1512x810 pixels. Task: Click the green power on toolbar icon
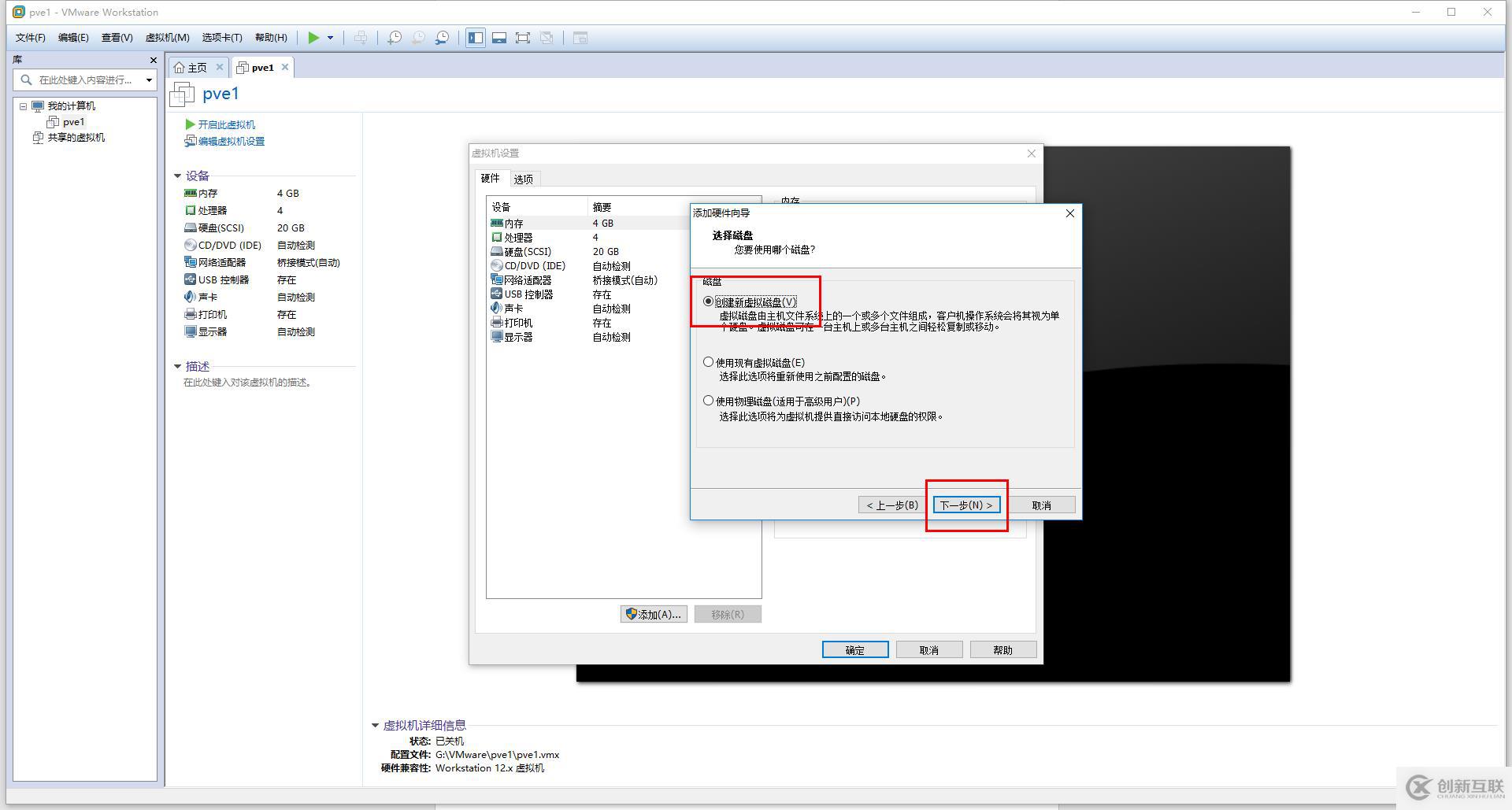click(313, 38)
